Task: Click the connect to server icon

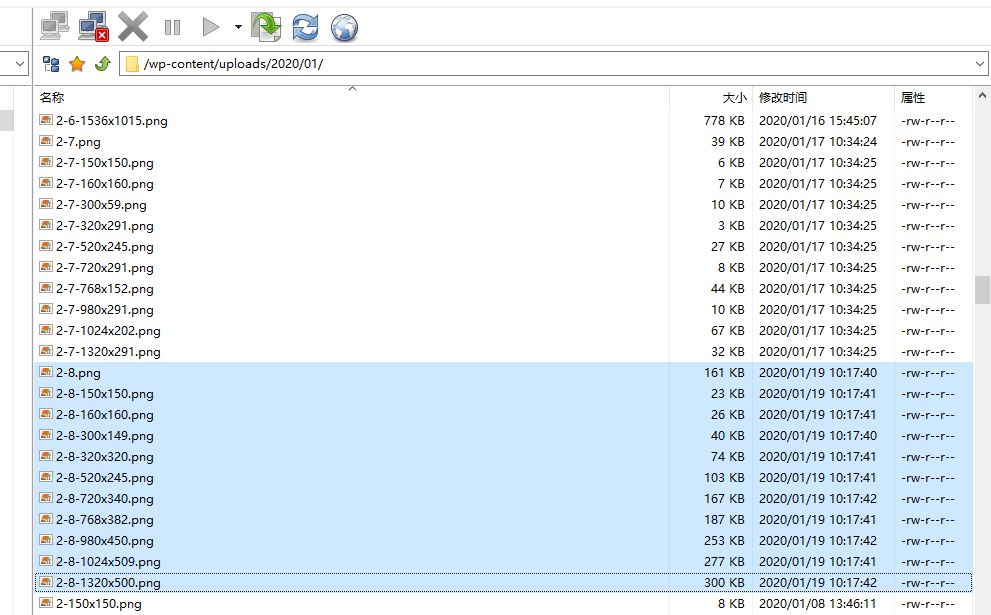Action: click(54, 26)
